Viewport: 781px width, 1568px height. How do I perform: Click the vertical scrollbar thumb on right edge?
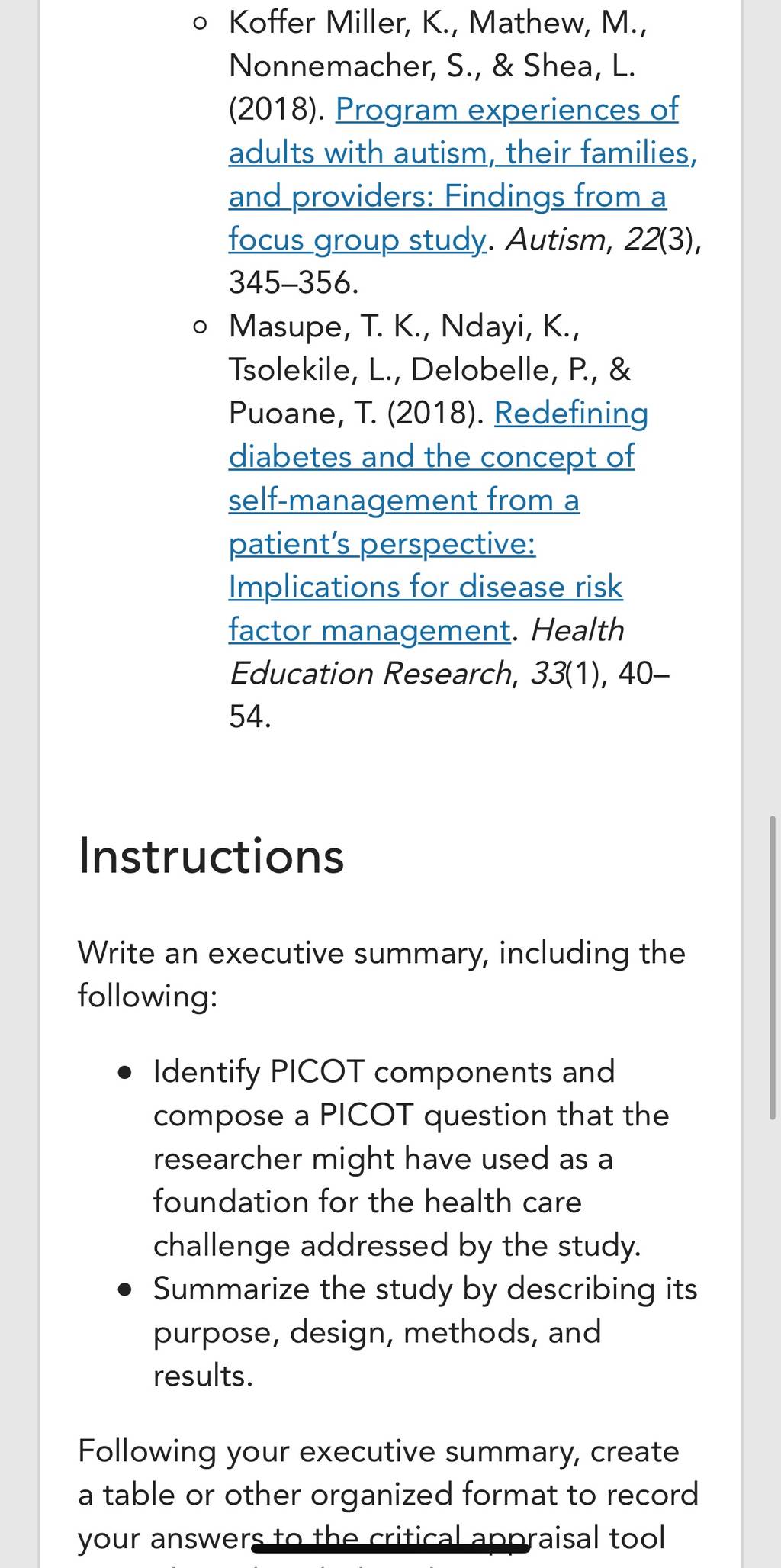[773, 968]
